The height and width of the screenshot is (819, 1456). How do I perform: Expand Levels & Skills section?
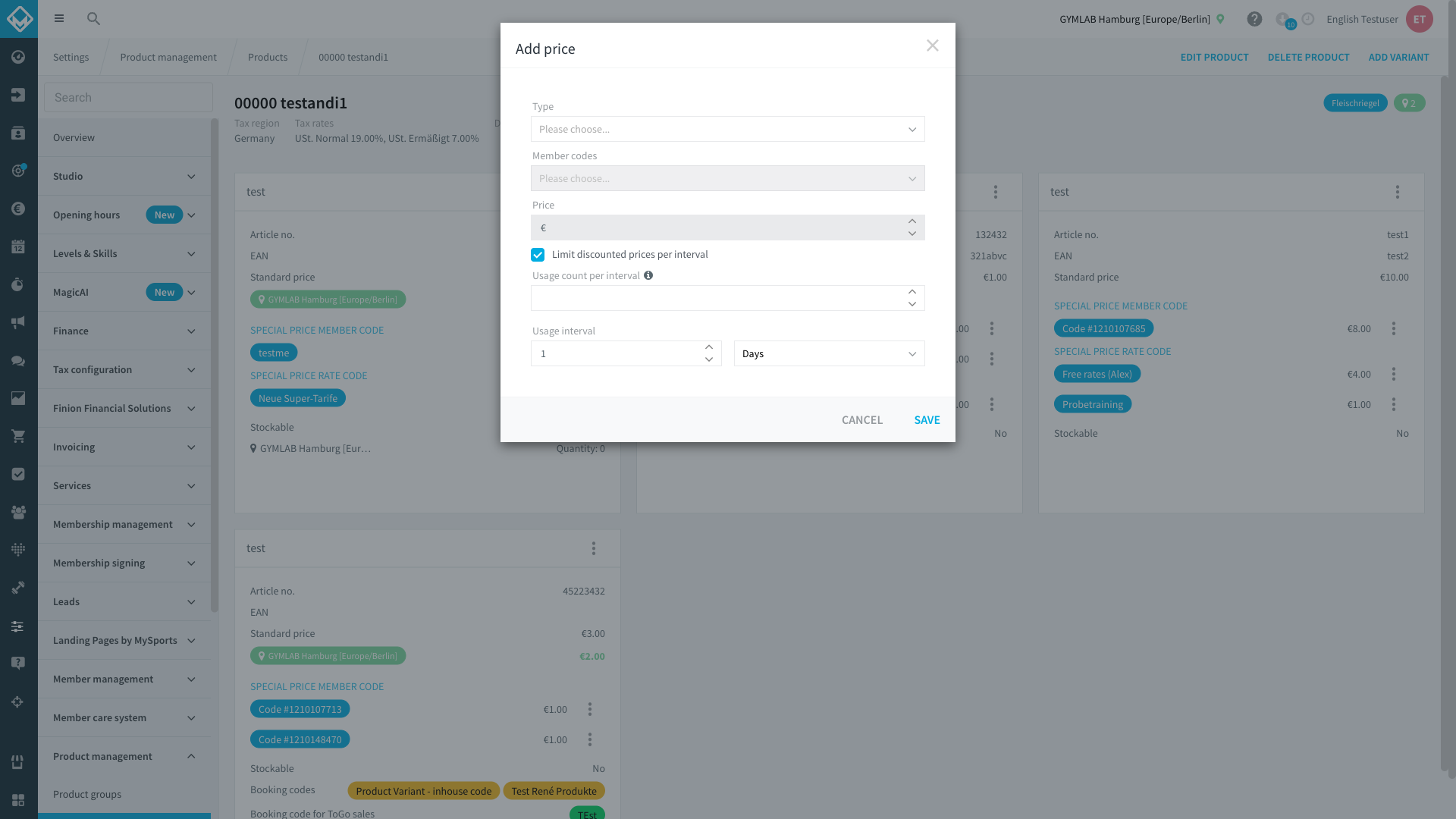click(124, 253)
